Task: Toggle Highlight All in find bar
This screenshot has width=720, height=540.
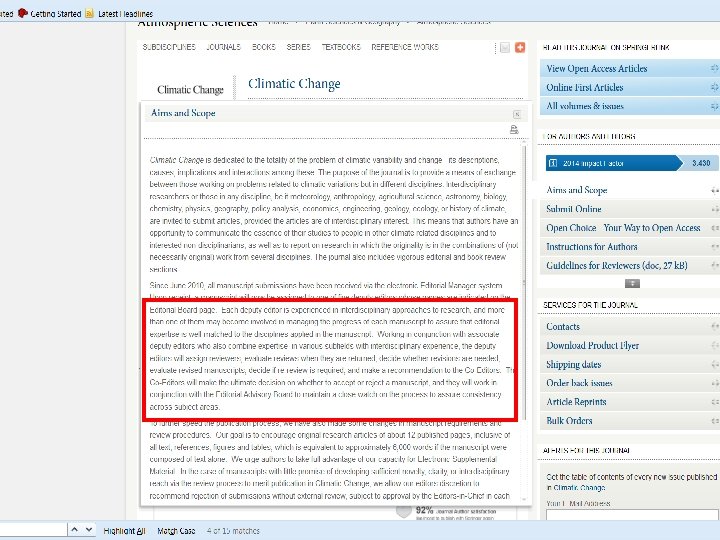Action: [124, 531]
